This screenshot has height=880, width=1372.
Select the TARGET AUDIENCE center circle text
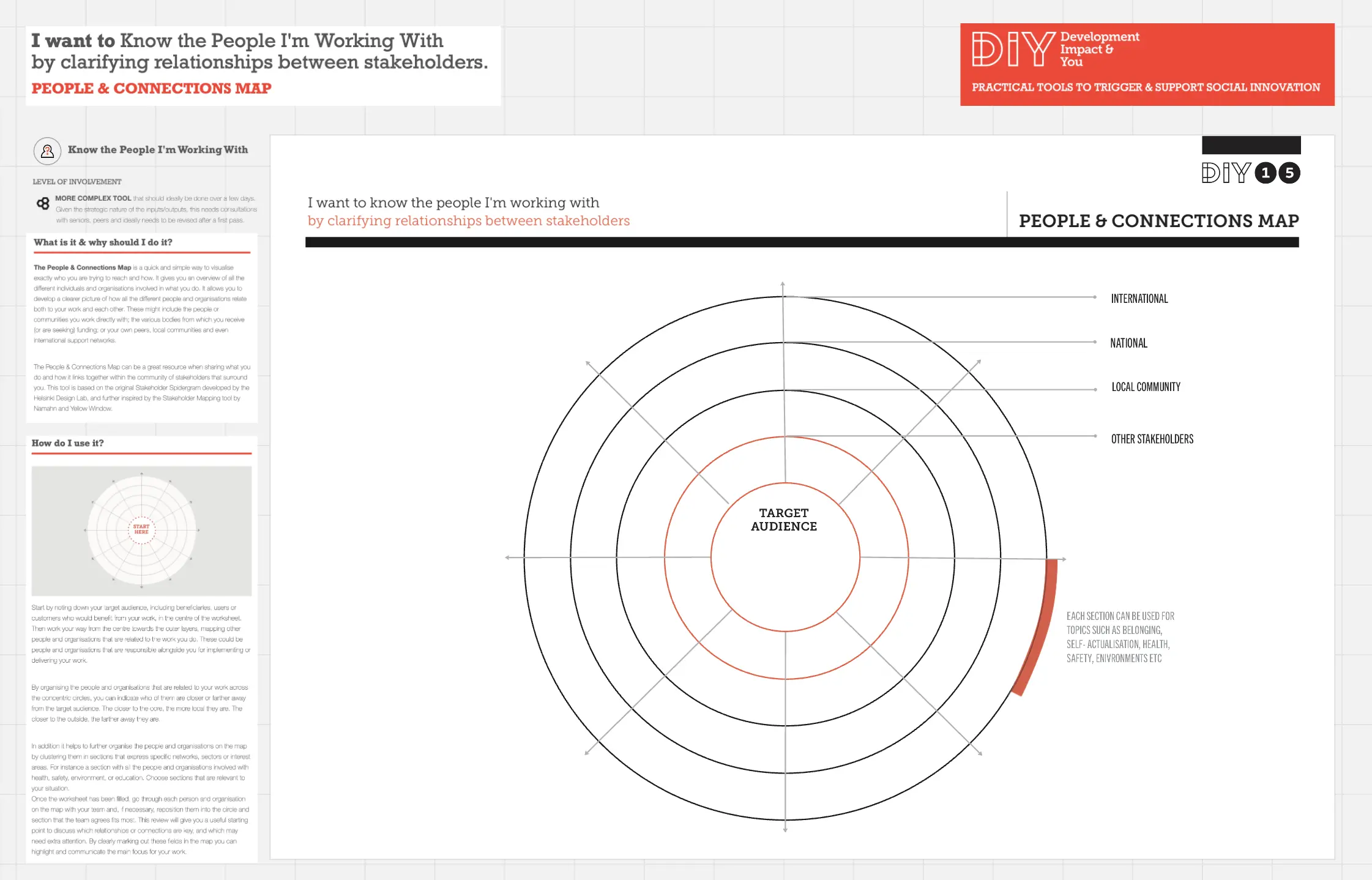[x=784, y=520]
